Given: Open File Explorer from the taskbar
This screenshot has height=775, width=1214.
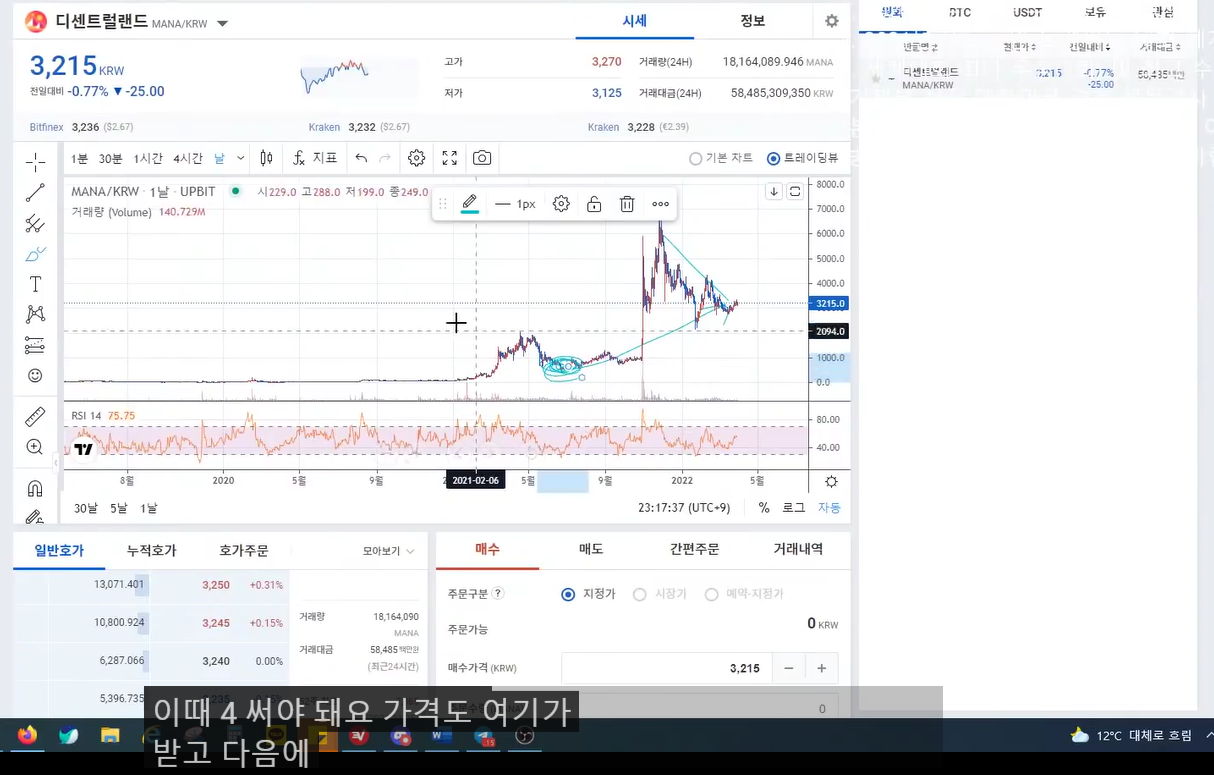Looking at the screenshot, I should [109, 736].
